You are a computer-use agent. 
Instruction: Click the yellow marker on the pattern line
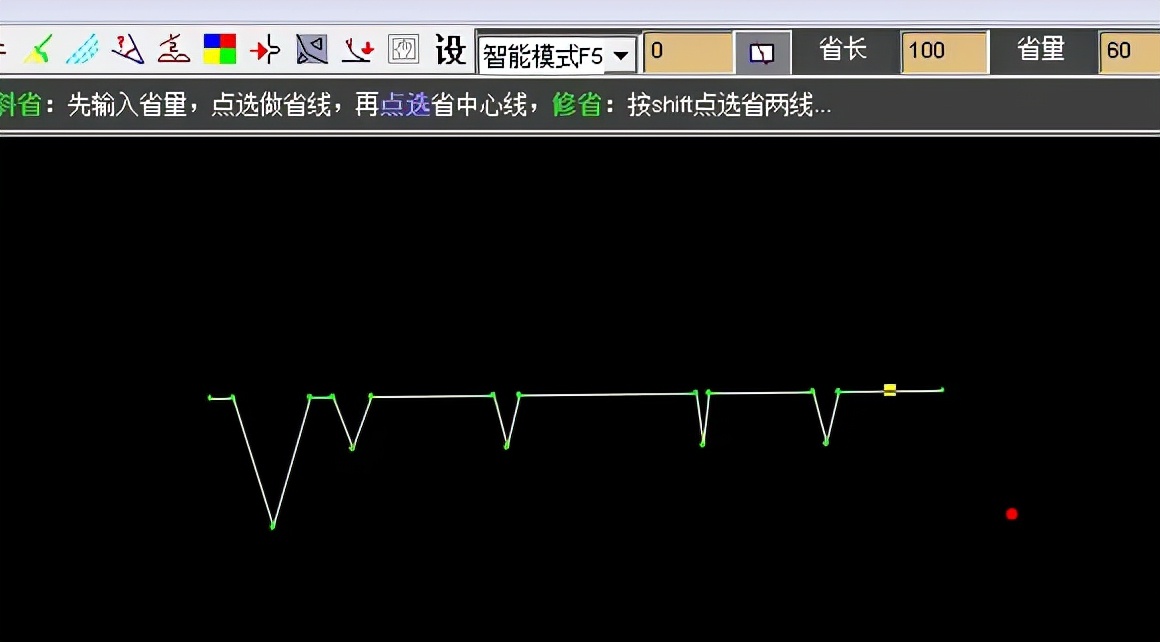pos(888,390)
